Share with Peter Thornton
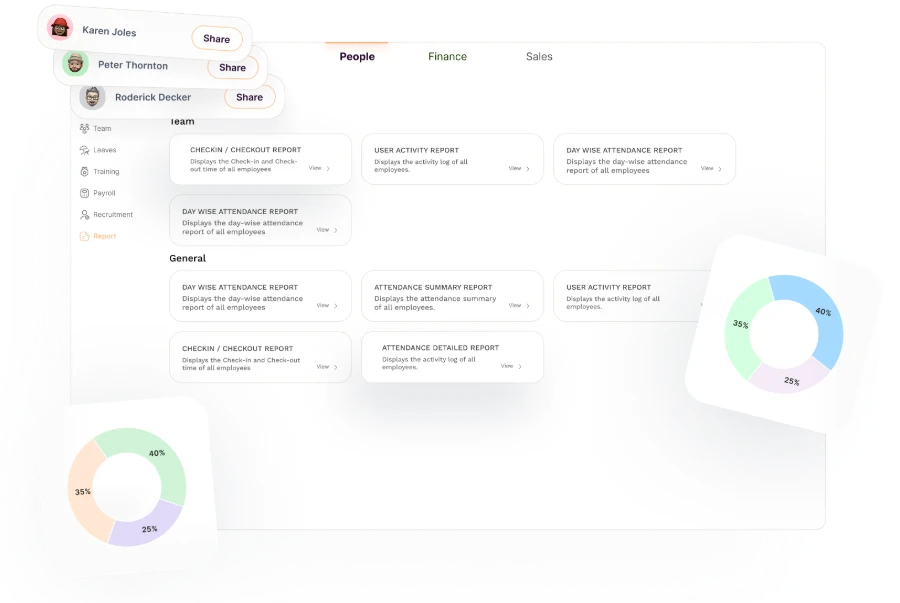The height and width of the screenshot is (603, 900). click(232, 68)
